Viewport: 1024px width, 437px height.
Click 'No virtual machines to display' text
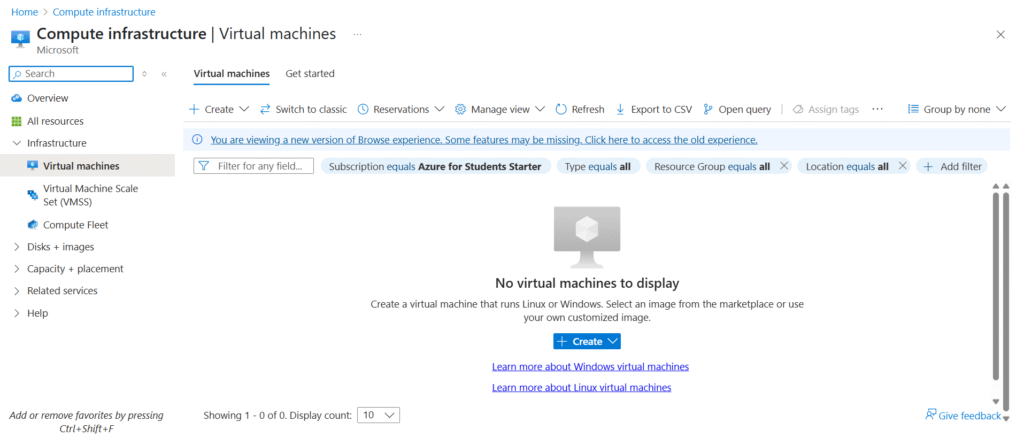(x=587, y=283)
